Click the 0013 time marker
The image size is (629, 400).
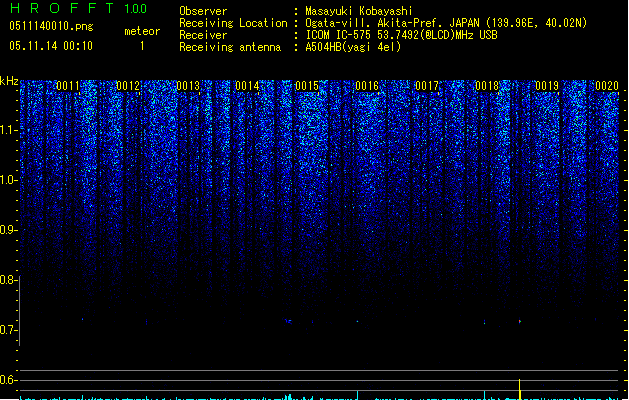click(x=188, y=86)
